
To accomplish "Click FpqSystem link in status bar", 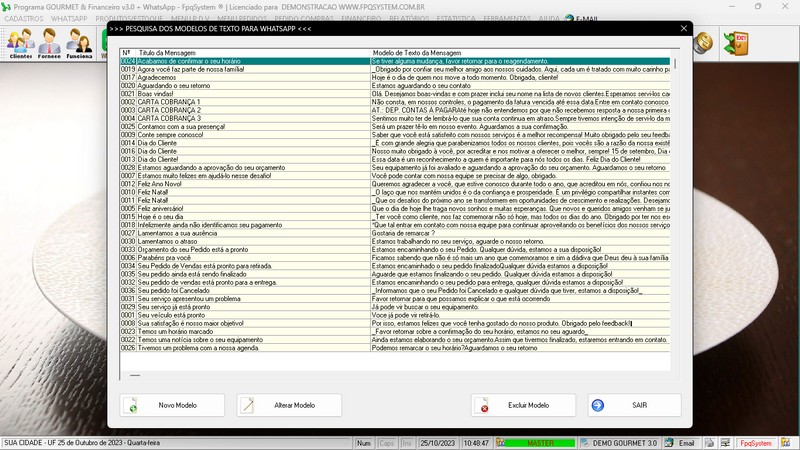I will coord(756,443).
